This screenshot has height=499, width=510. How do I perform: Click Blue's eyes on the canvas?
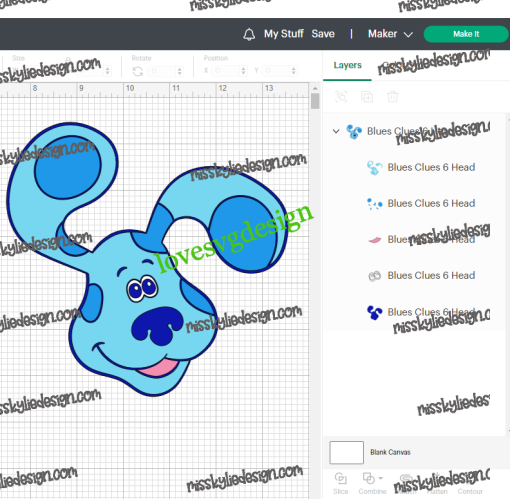click(142, 288)
